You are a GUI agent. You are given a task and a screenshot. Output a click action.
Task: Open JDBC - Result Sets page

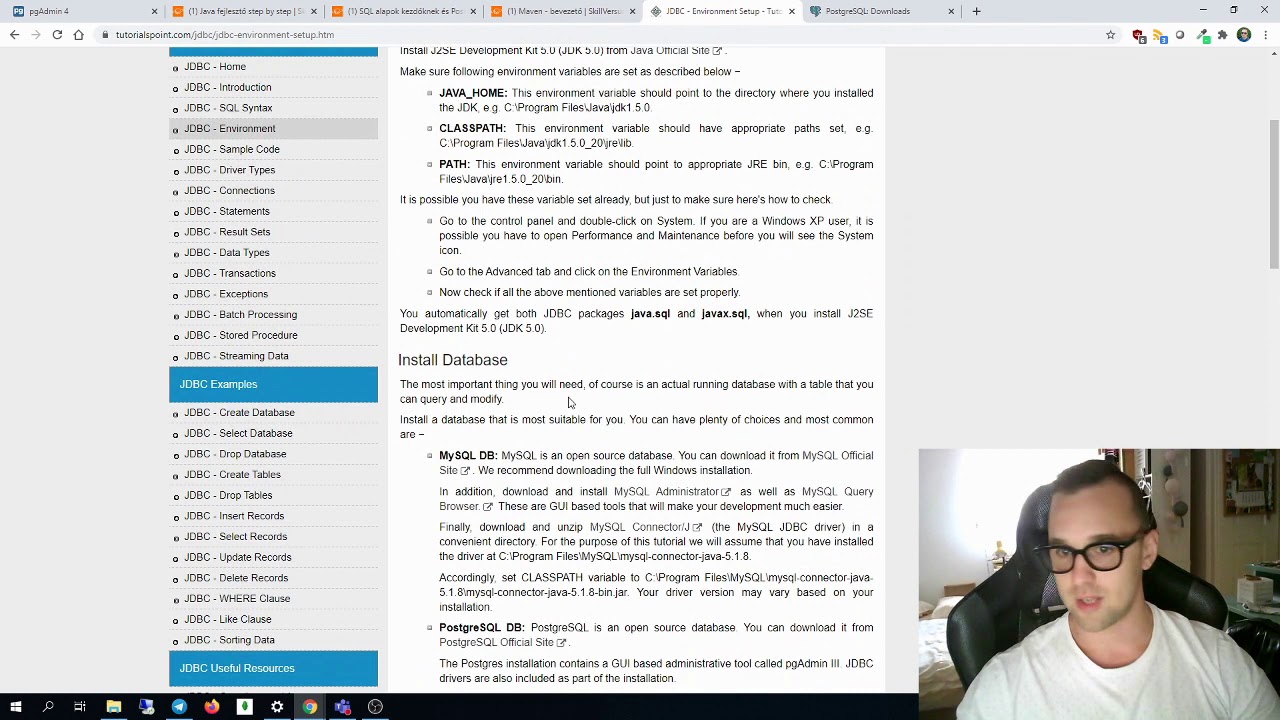pyautogui.click(x=227, y=232)
